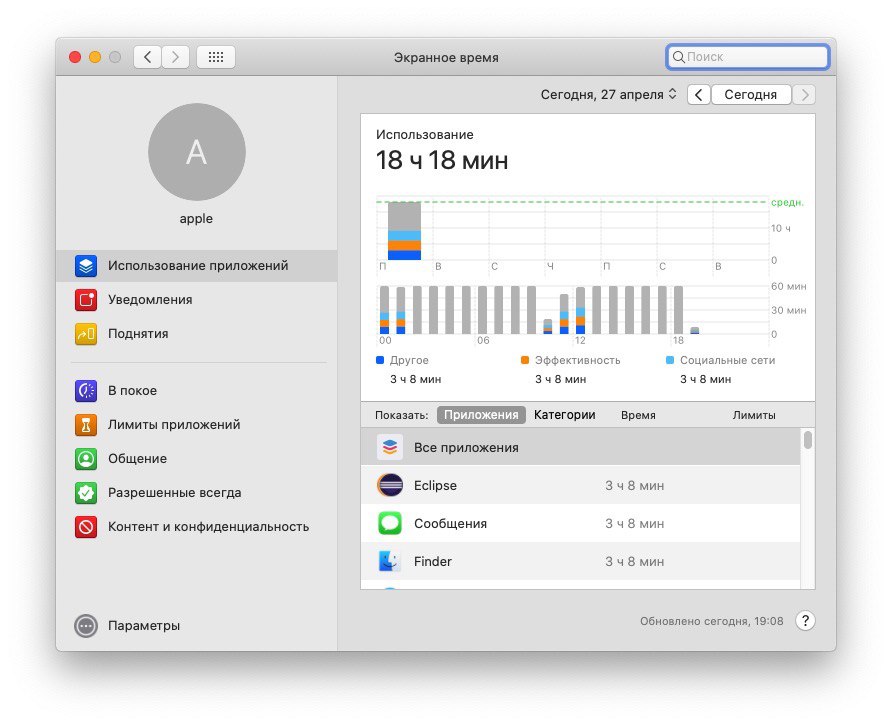Open the orange hourglass Лимиты приложений icon
Image resolution: width=892 pixels, height=725 pixels.
tap(86, 425)
